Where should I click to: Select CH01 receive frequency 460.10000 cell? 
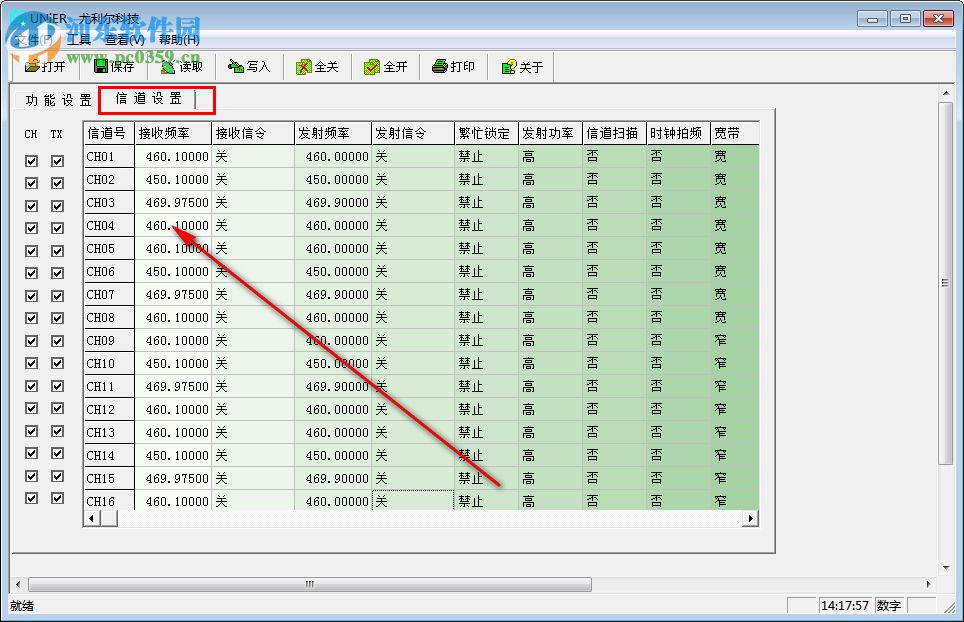click(173, 157)
